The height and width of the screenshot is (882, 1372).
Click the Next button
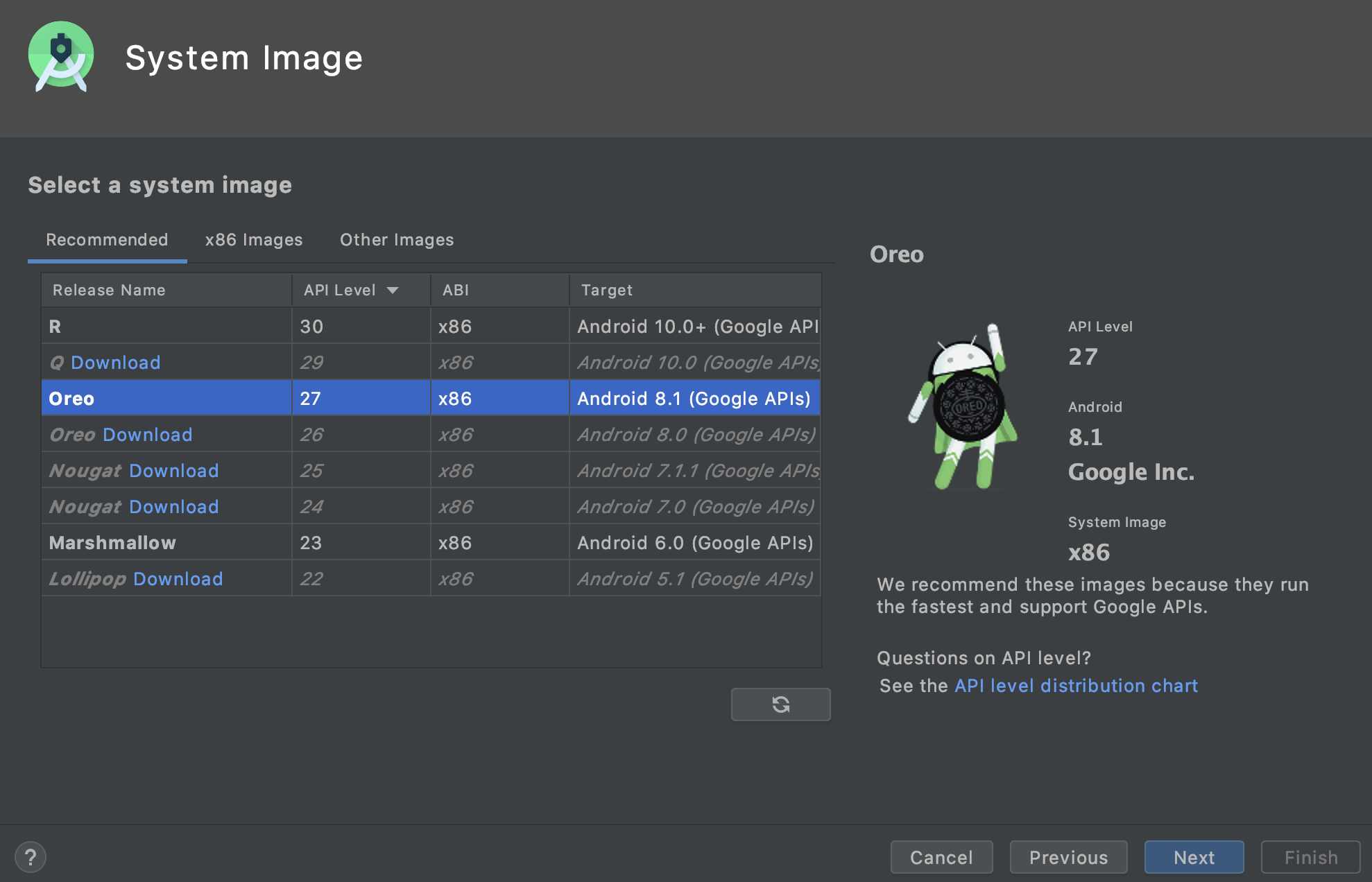(x=1194, y=857)
